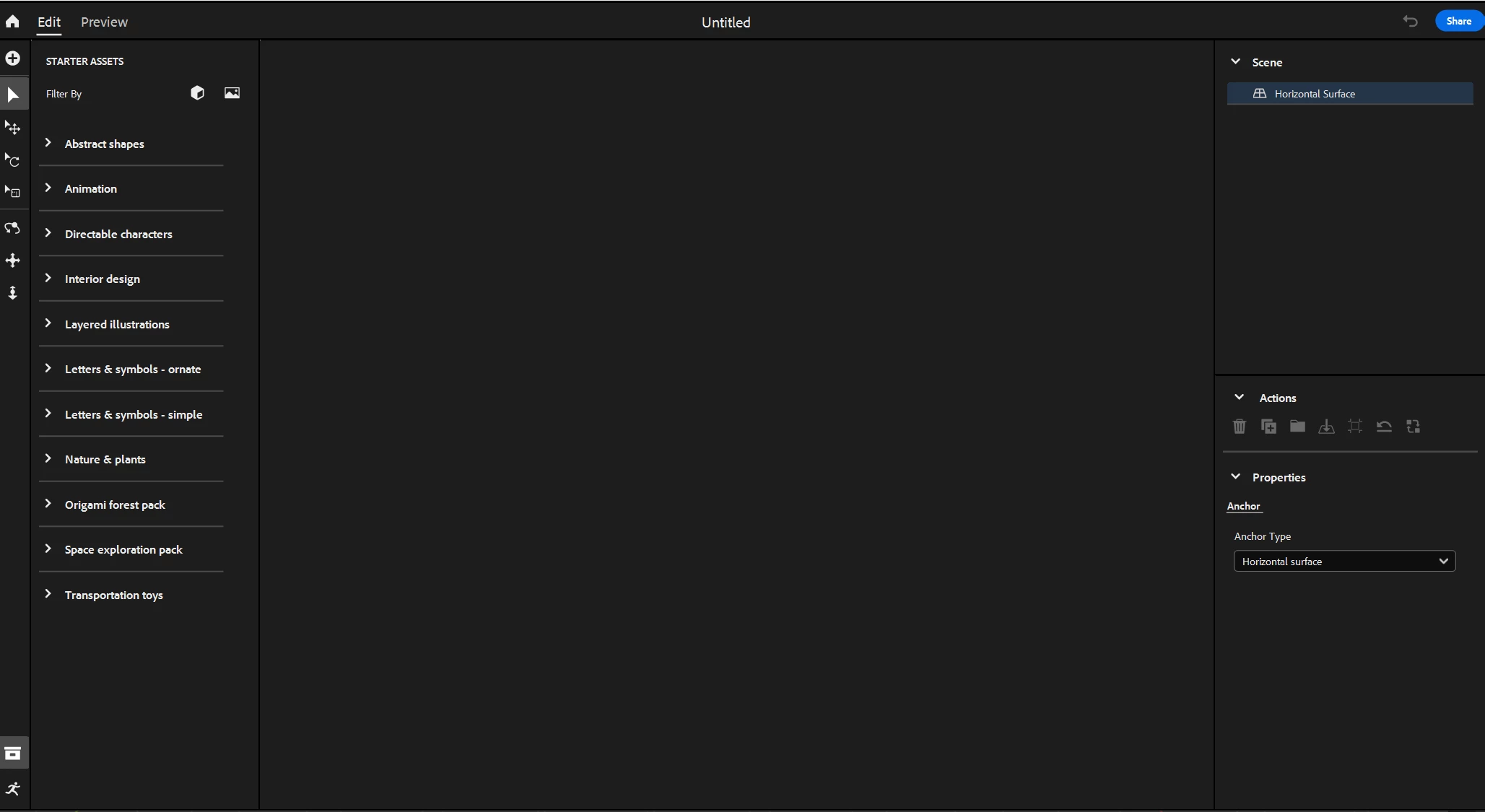Toggle the Starter Assets panel icon
The image size is (1485, 812).
(x=13, y=754)
